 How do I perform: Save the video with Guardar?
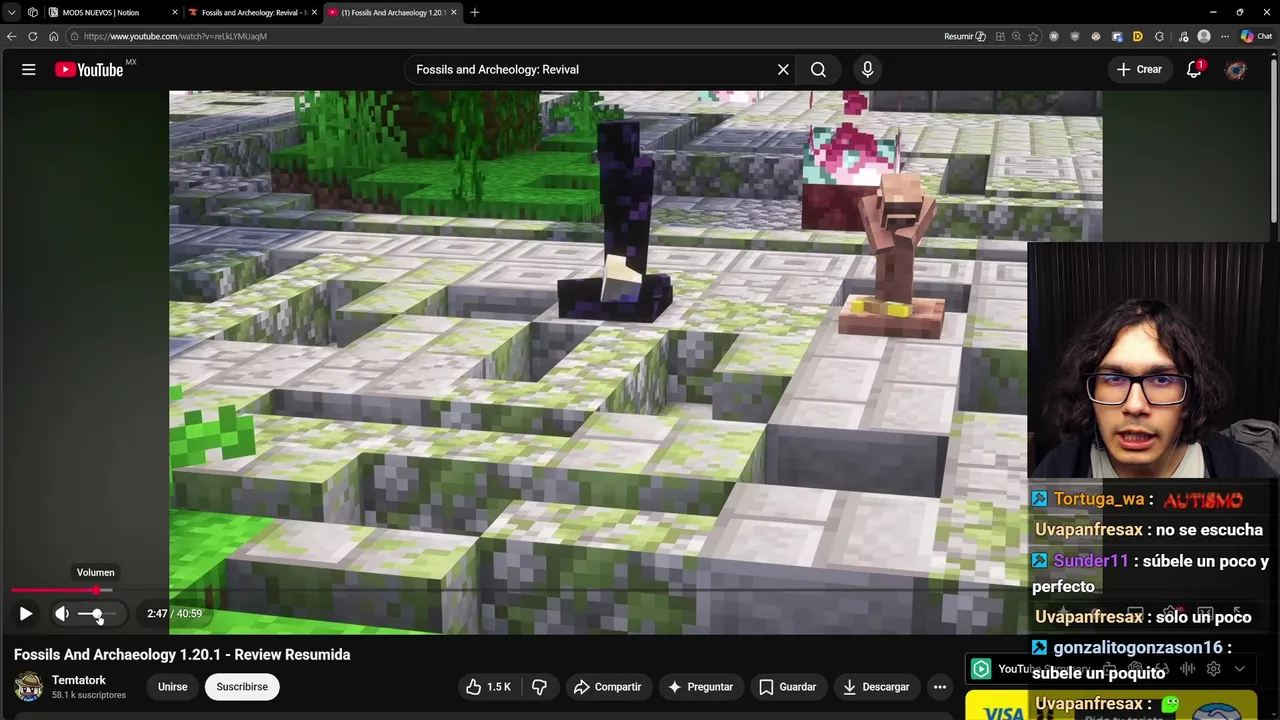[787, 687]
